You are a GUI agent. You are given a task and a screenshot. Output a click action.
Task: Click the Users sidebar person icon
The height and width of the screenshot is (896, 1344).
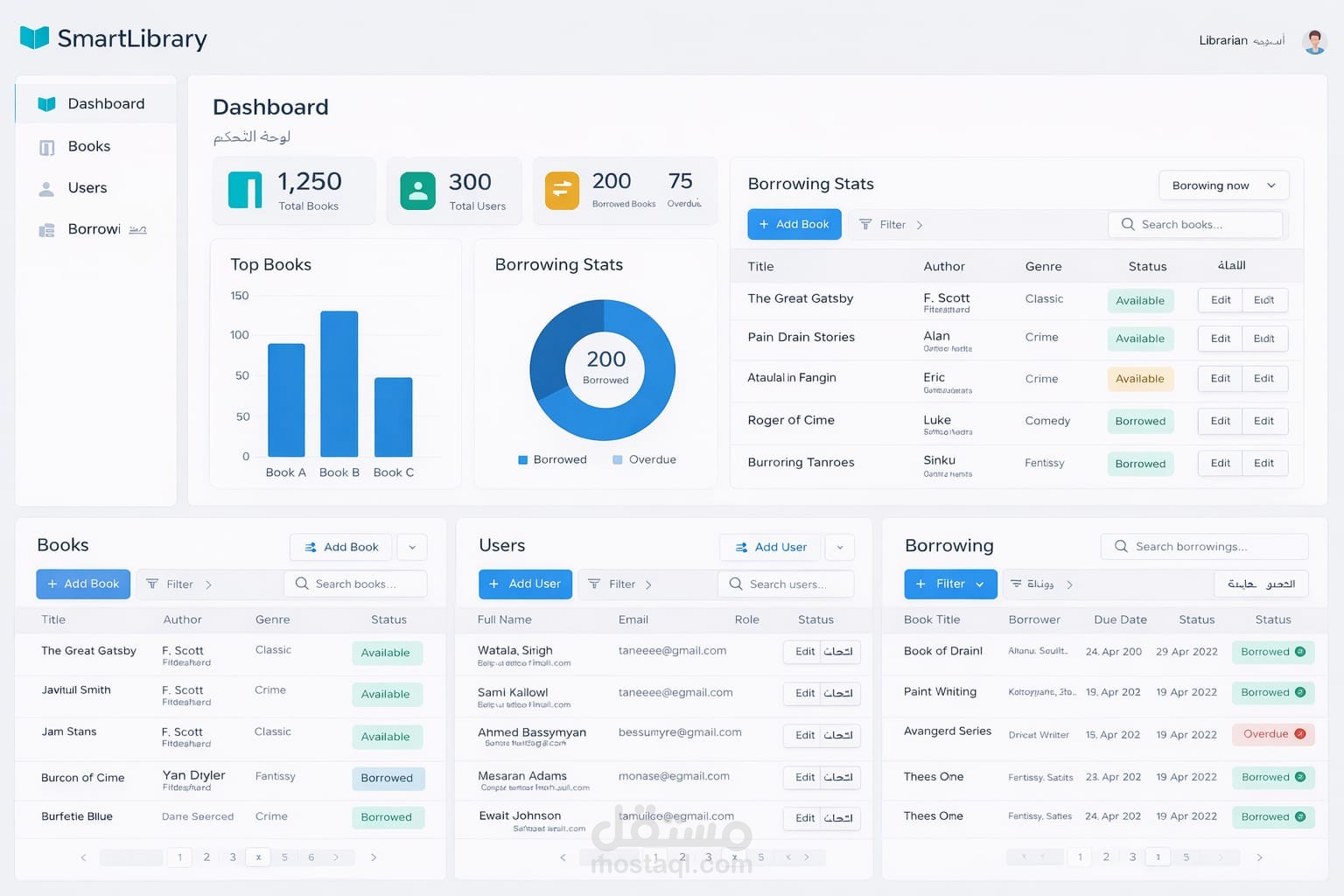click(46, 188)
